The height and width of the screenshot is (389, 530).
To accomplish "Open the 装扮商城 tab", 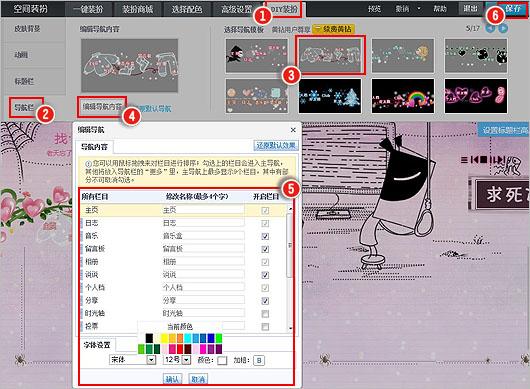I will pyautogui.click(x=138, y=9).
